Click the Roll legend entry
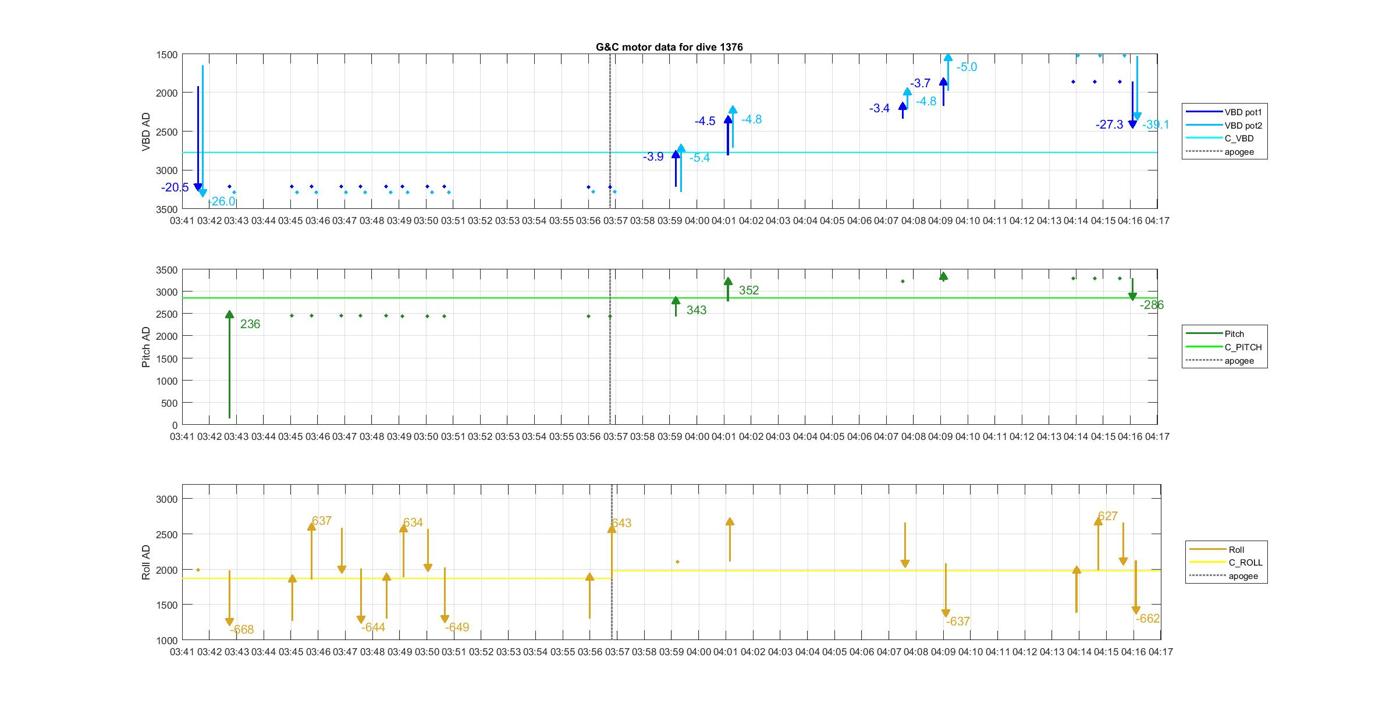 pos(1236,550)
